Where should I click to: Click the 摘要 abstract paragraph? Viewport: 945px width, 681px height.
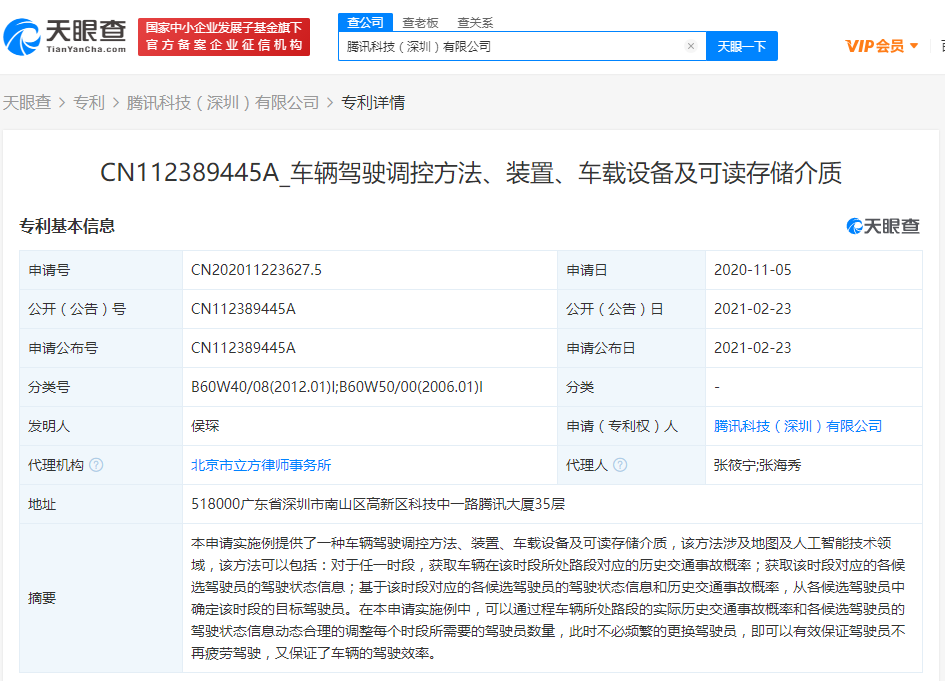click(548, 598)
